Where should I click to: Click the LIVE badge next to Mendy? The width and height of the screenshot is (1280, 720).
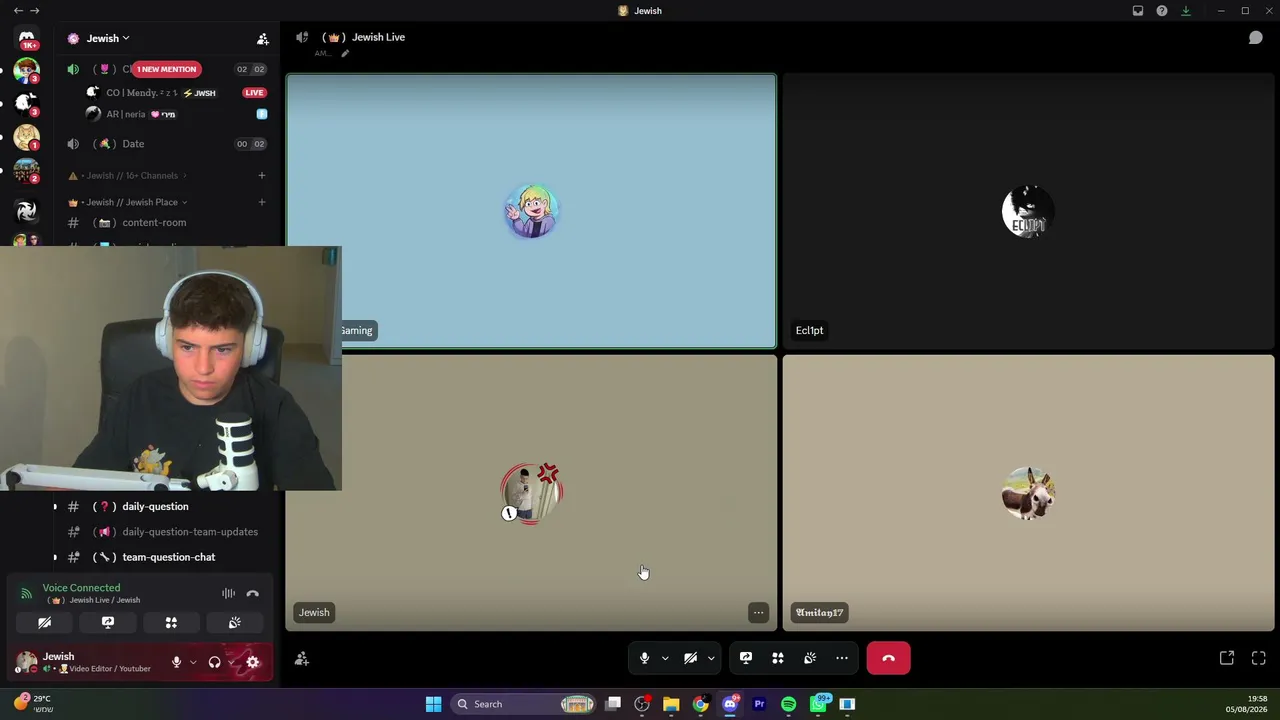pos(254,93)
